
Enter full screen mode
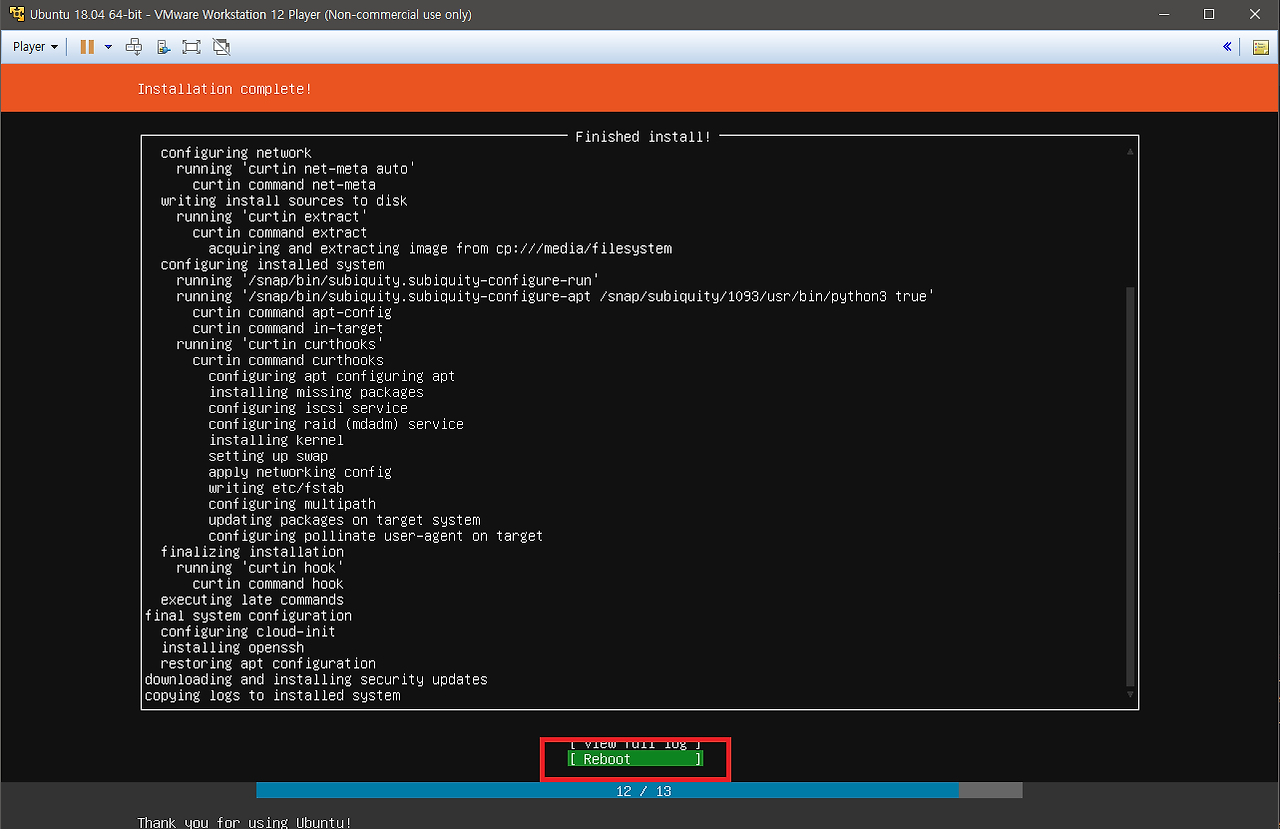tap(192, 46)
